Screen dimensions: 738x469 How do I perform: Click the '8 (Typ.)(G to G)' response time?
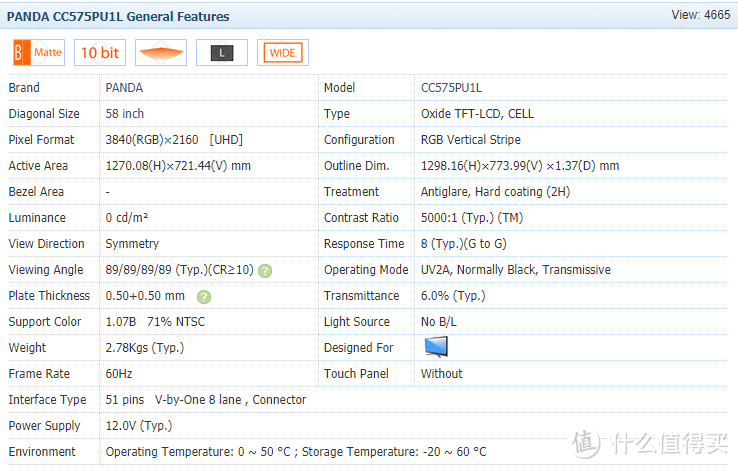point(464,244)
